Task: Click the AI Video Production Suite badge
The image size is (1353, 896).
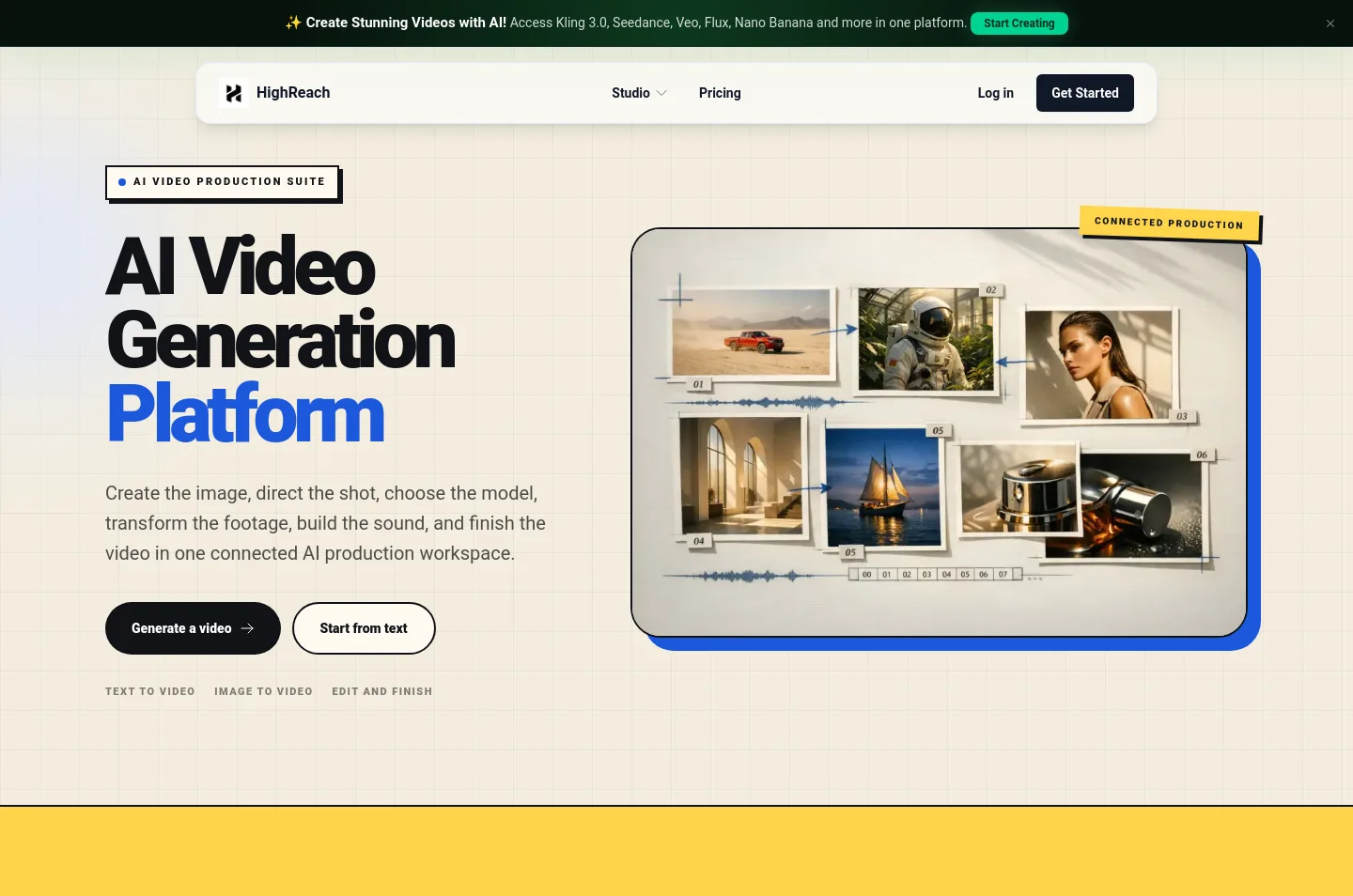Action: tap(222, 182)
